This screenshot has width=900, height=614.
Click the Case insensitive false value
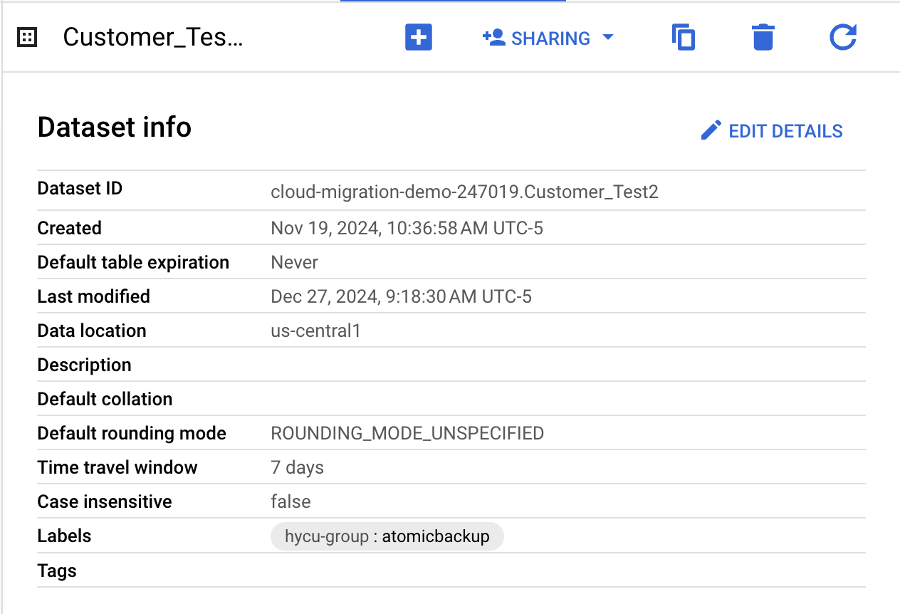290,502
